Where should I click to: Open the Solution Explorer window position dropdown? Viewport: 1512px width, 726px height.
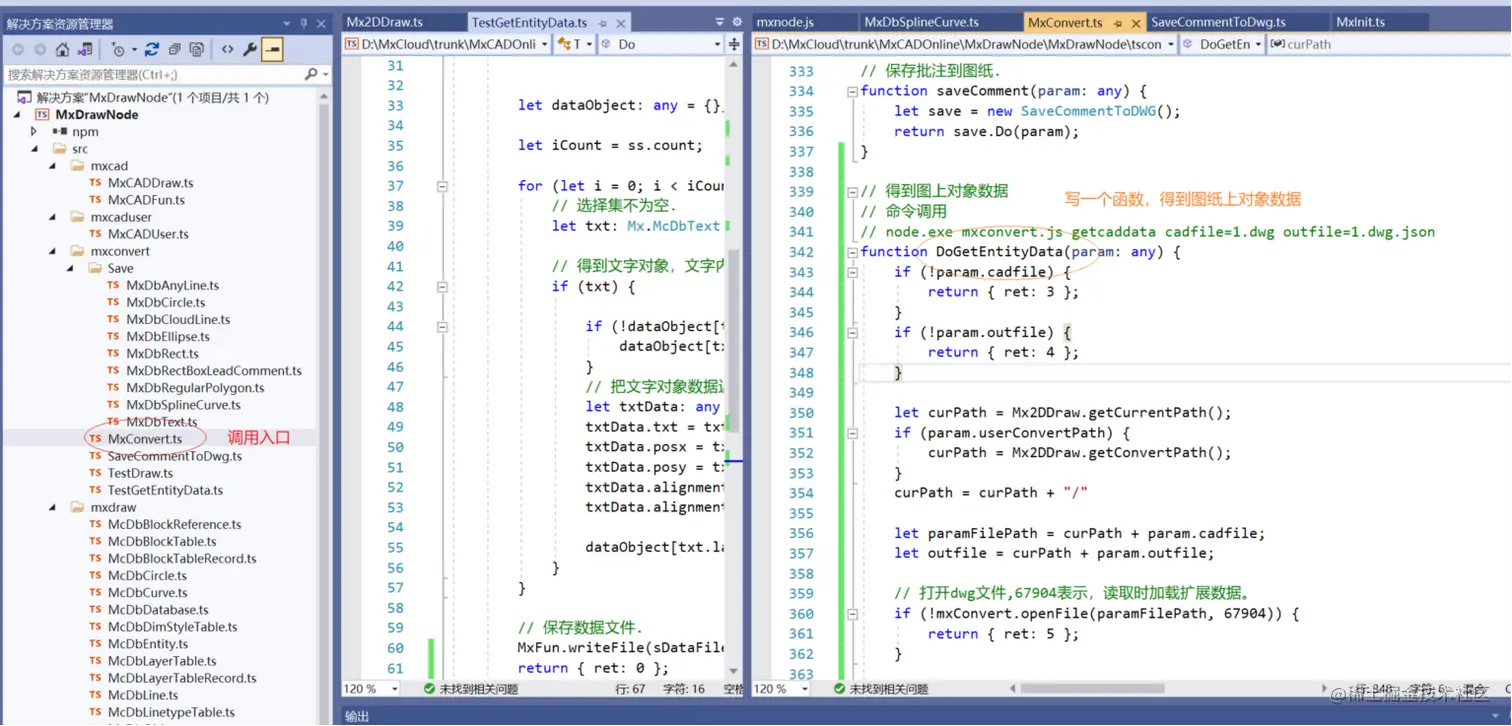287,23
